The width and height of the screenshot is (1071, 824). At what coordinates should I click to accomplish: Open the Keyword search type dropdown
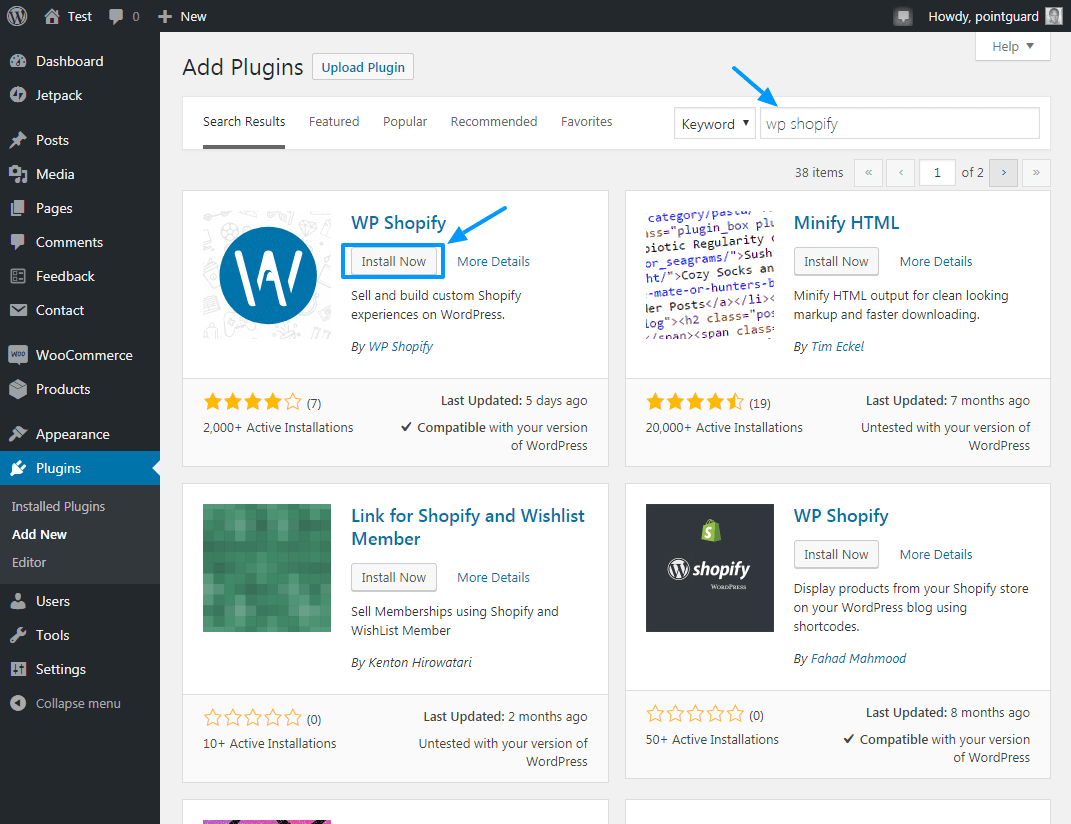point(714,124)
